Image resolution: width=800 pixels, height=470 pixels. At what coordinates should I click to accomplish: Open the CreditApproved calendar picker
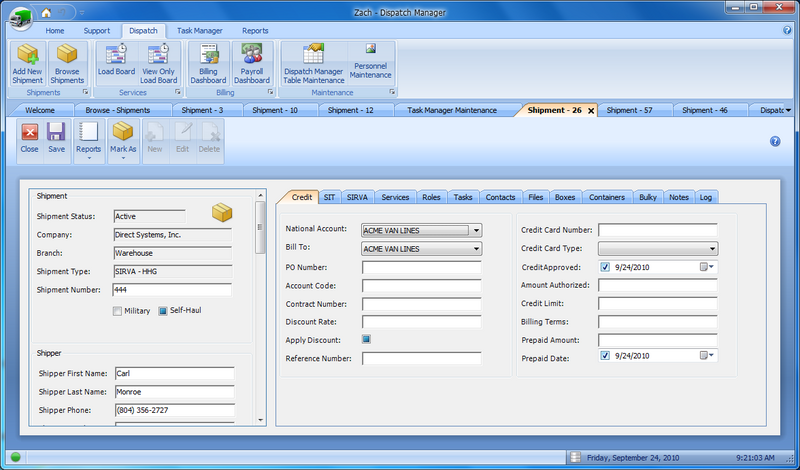pos(707,267)
